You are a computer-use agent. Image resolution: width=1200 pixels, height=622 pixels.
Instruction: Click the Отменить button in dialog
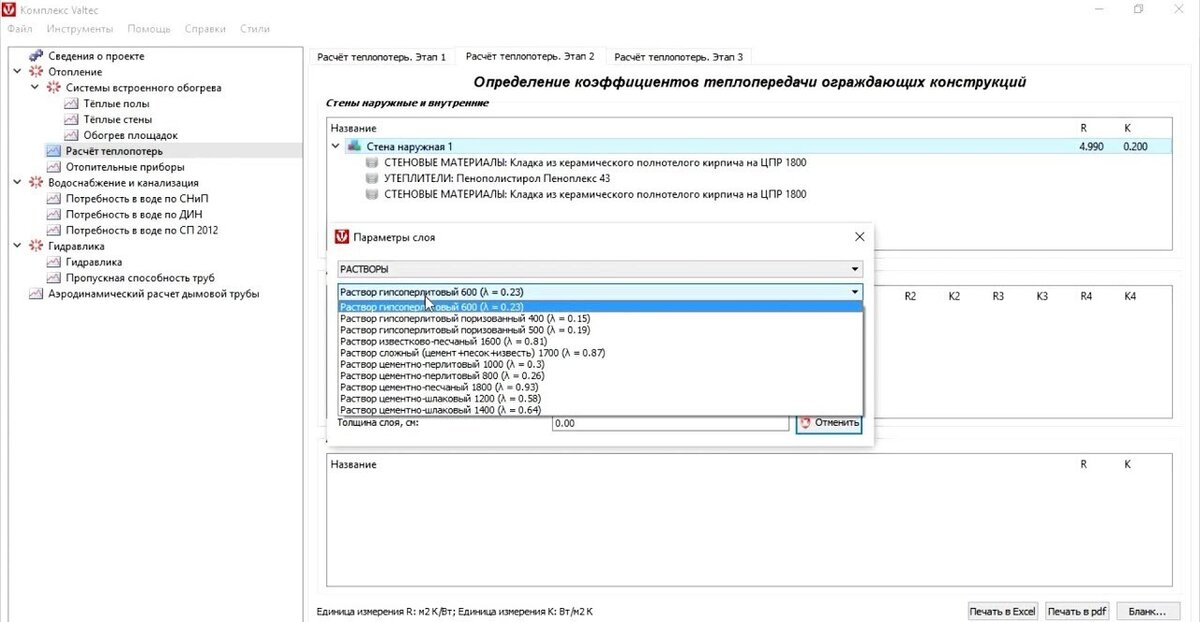pos(829,422)
